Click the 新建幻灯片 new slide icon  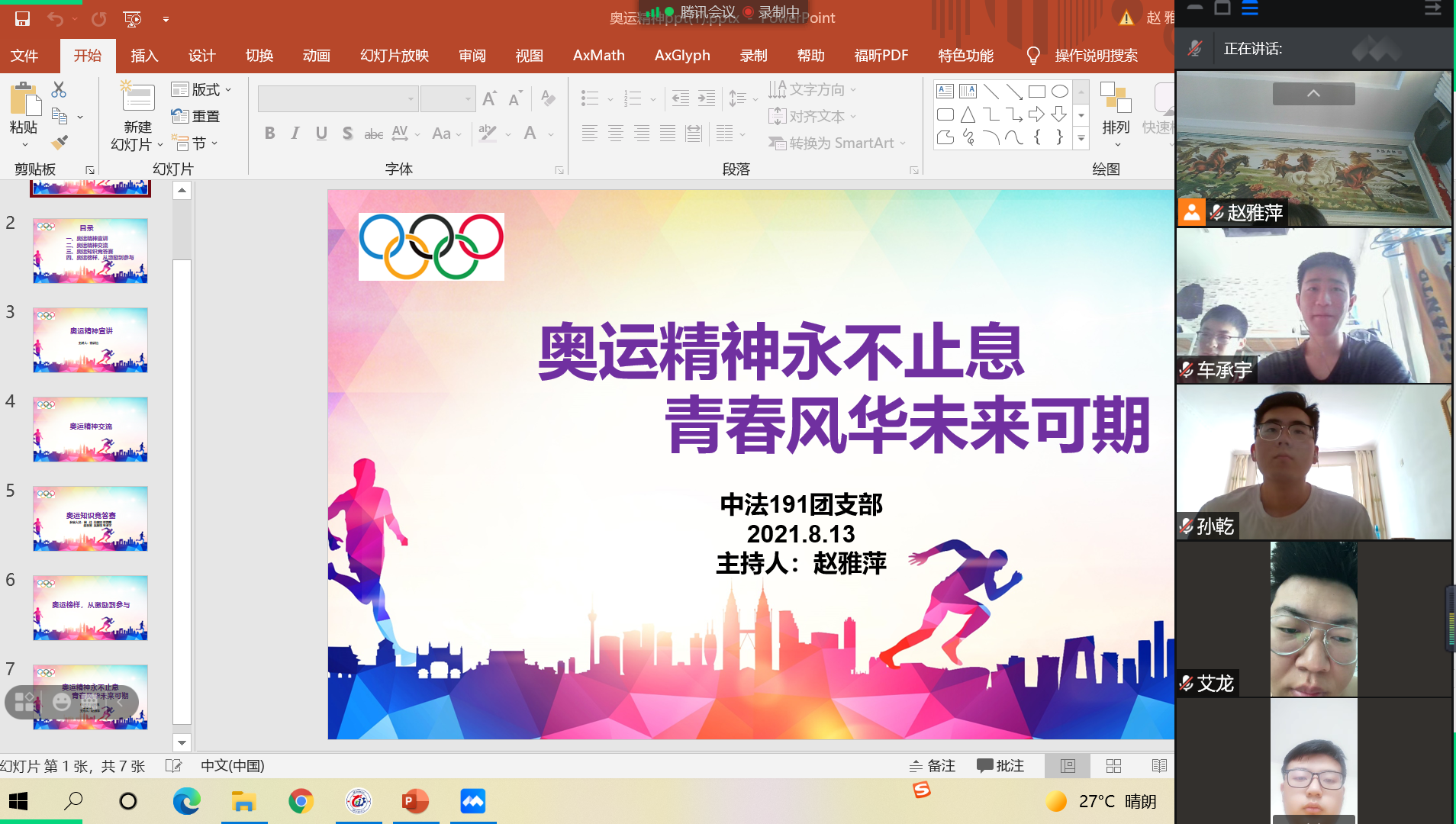click(x=138, y=98)
